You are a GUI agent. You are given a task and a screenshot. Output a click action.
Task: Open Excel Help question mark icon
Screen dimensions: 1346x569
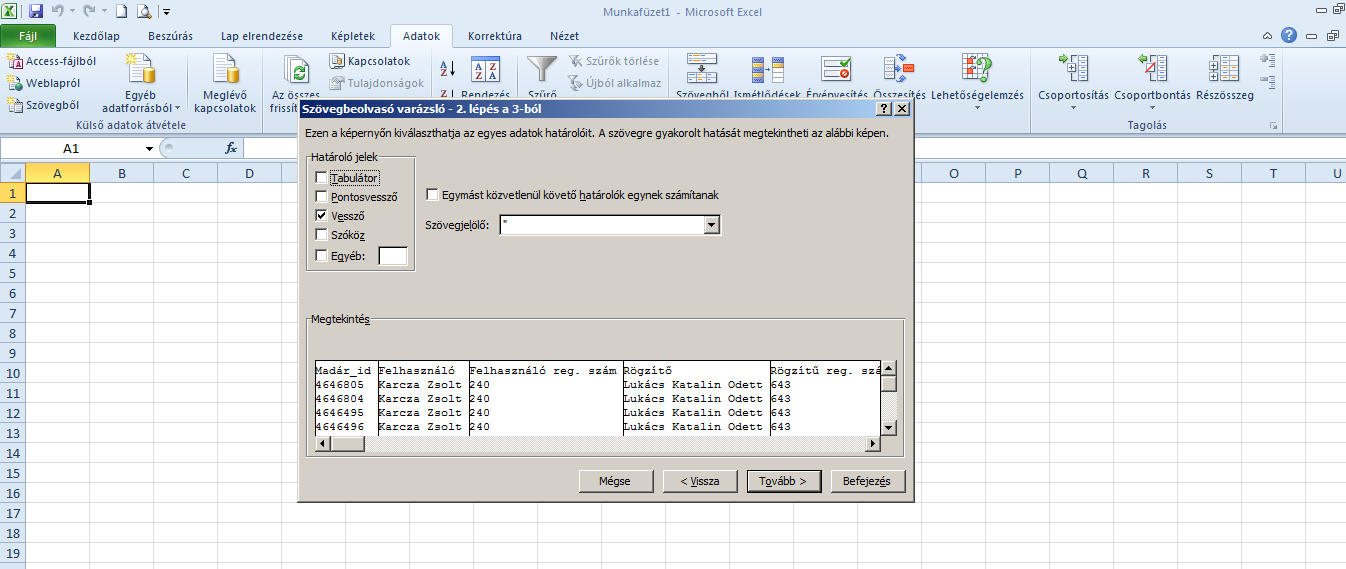tap(1289, 36)
